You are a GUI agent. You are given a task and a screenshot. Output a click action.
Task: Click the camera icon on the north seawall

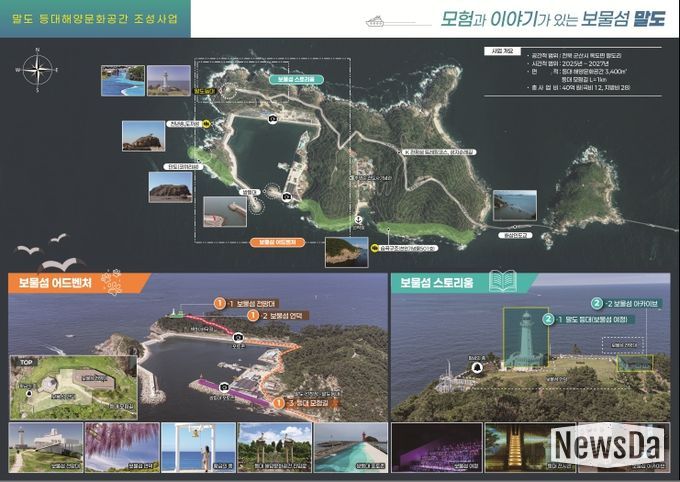point(272,118)
